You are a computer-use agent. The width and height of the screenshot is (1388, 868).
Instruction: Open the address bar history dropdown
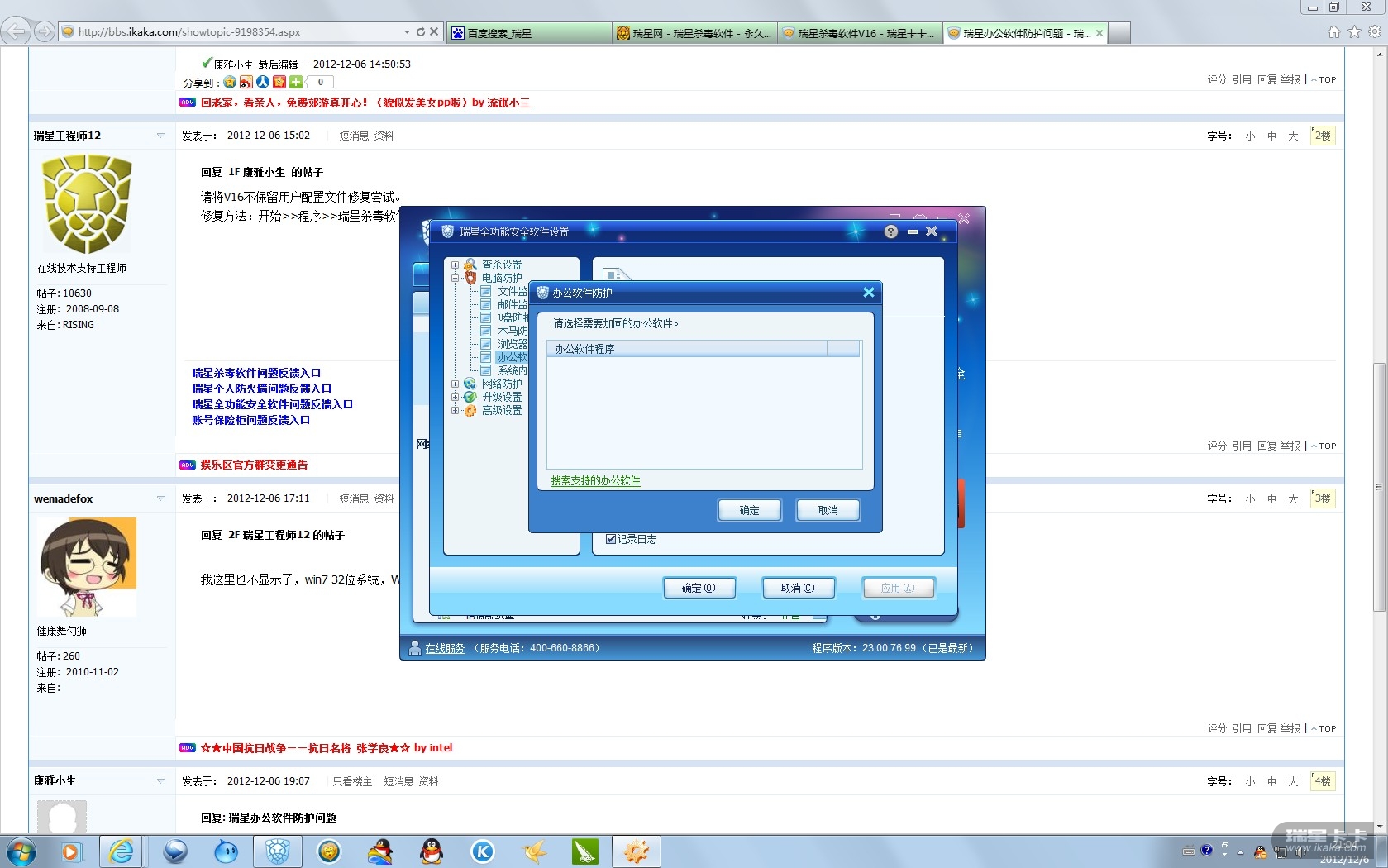407,31
